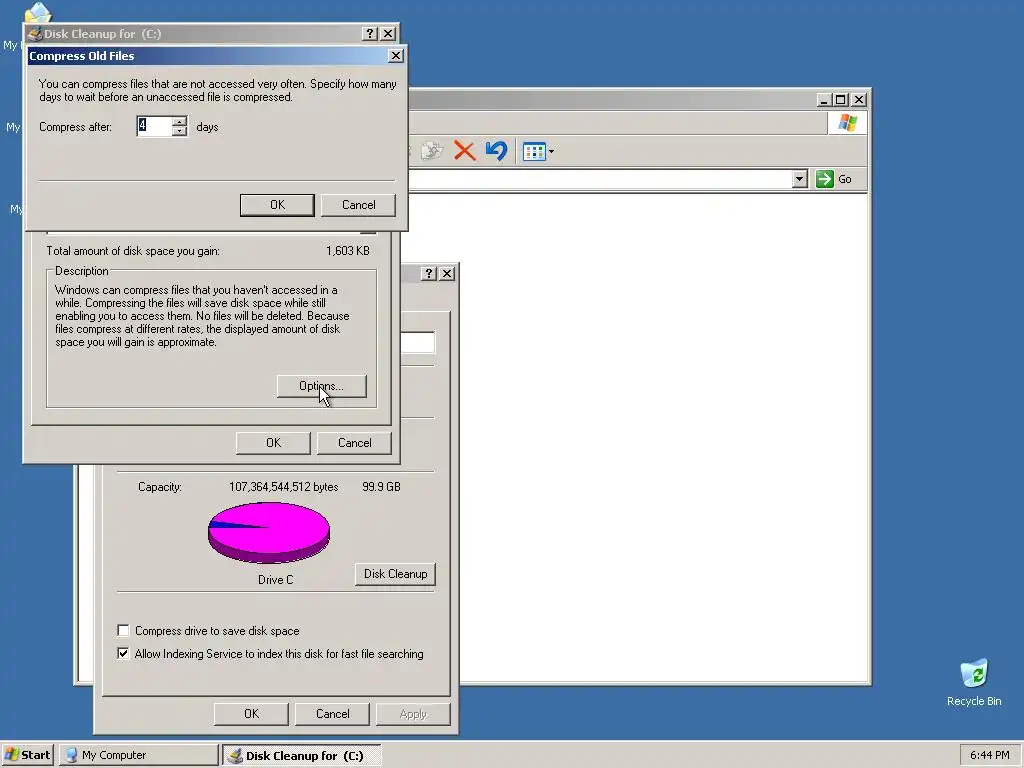The image size is (1024, 768).
Task: Close the My Computer window
Action: pos(859,99)
